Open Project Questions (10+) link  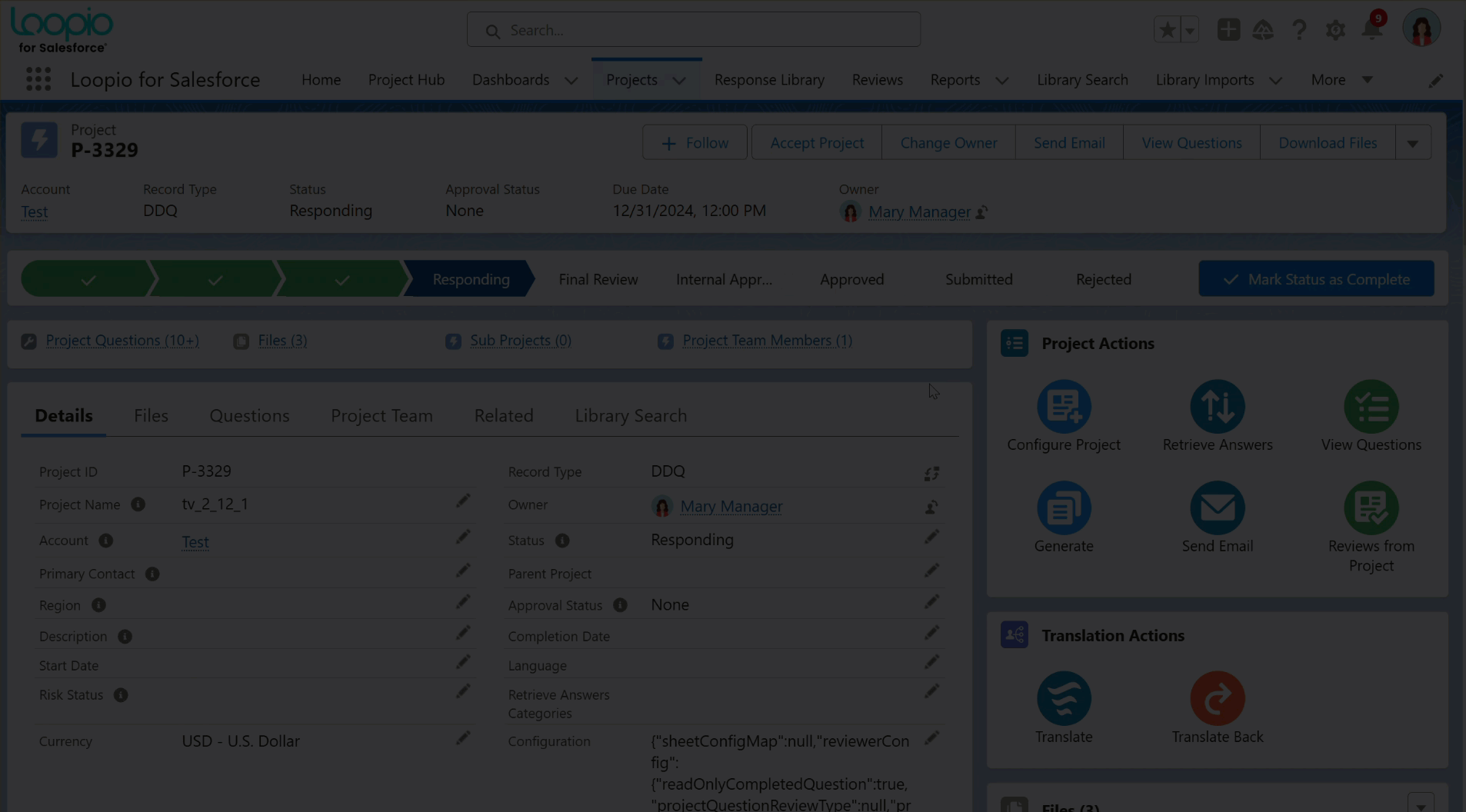coord(122,341)
